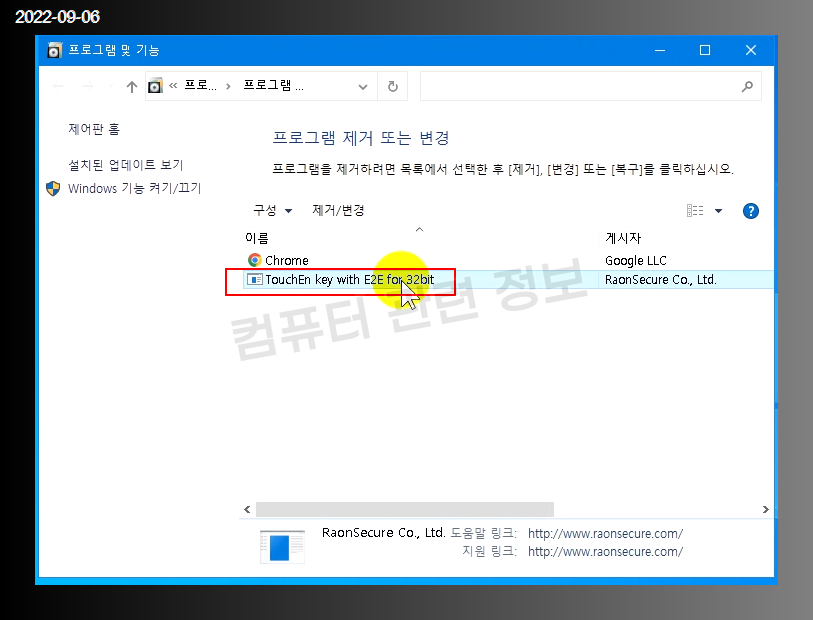Click the Google LLC publisher cell
Image resolution: width=813 pixels, height=620 pixels.
(x=636, y=260)
